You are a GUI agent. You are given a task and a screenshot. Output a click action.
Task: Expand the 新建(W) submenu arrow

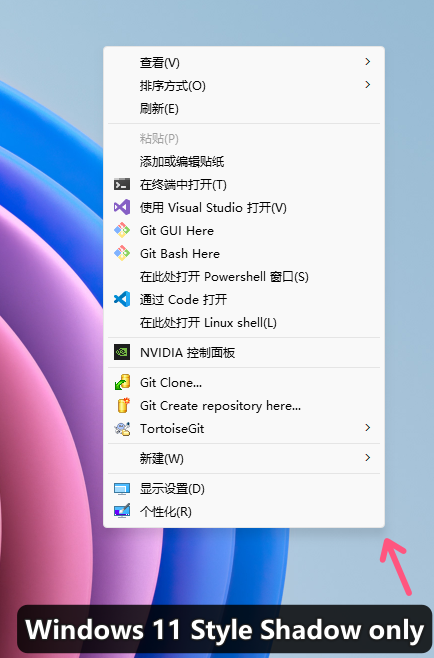(368, 458)
